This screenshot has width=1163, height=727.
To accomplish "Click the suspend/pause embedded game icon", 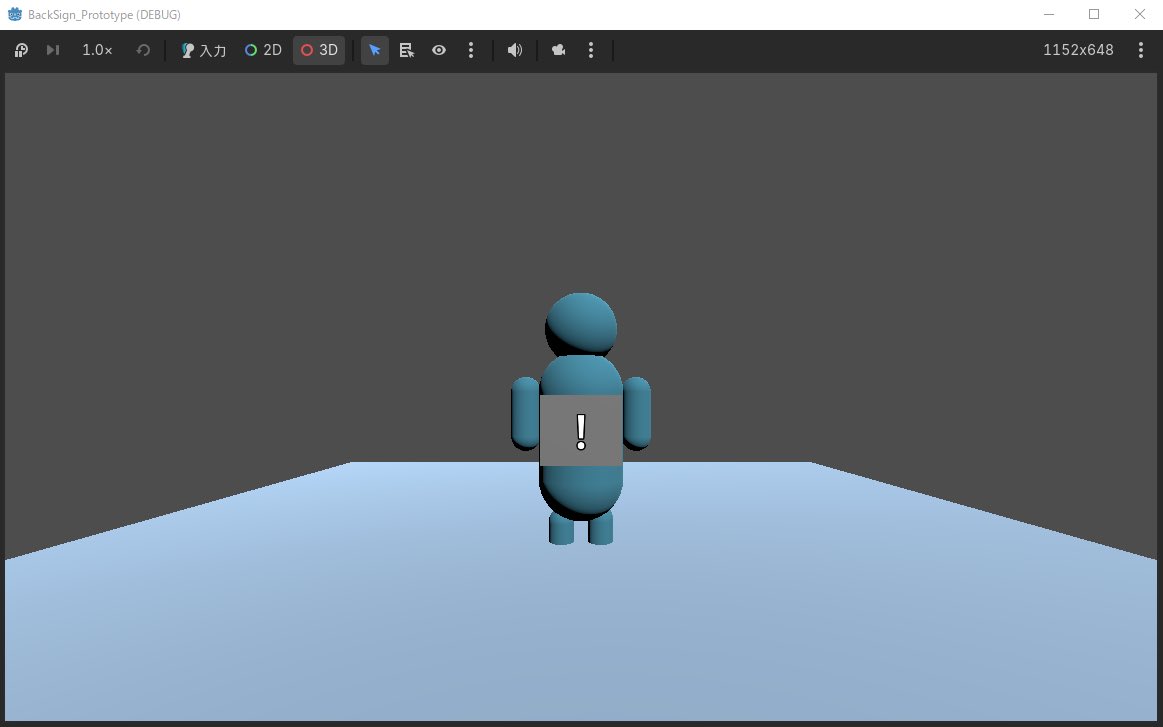I will 22,50.
